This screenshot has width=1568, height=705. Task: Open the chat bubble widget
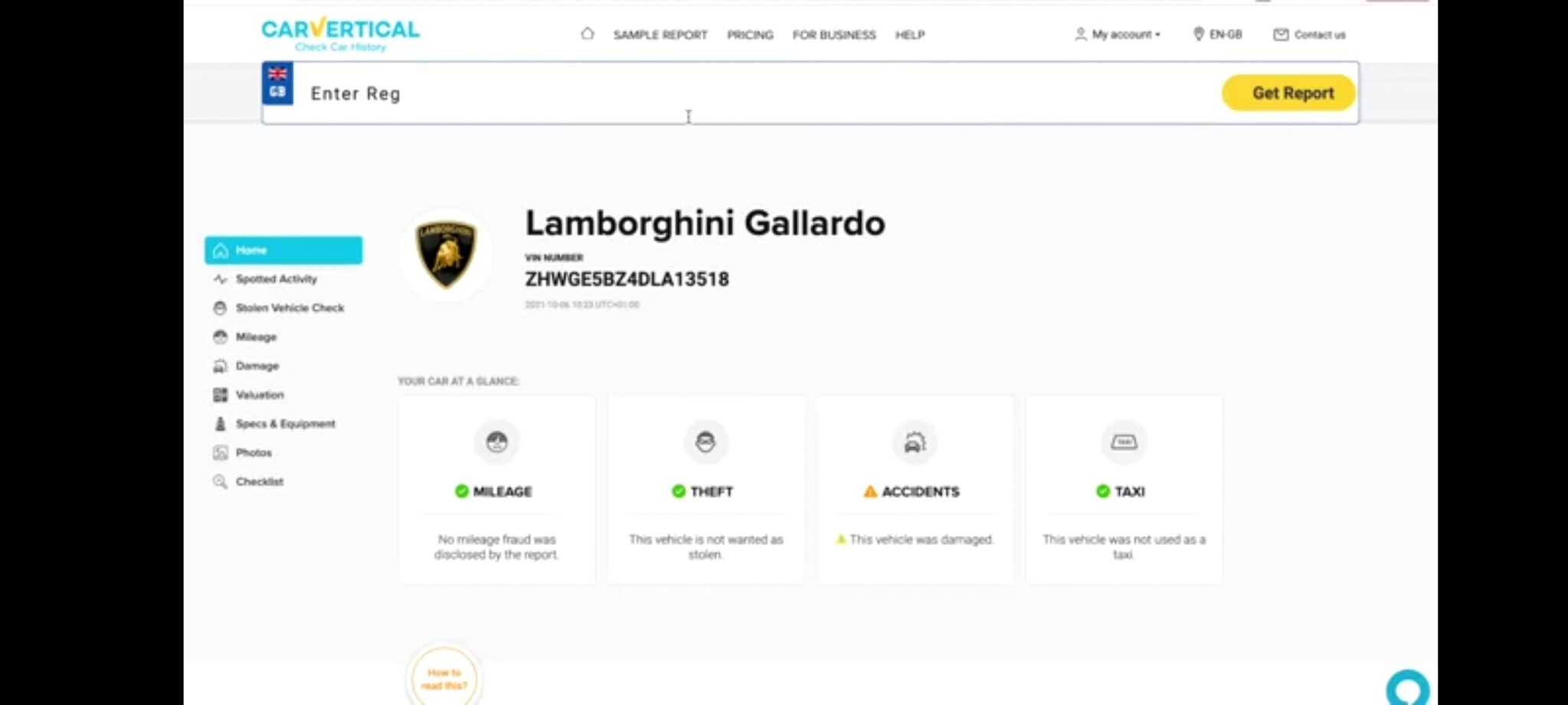1407,688
